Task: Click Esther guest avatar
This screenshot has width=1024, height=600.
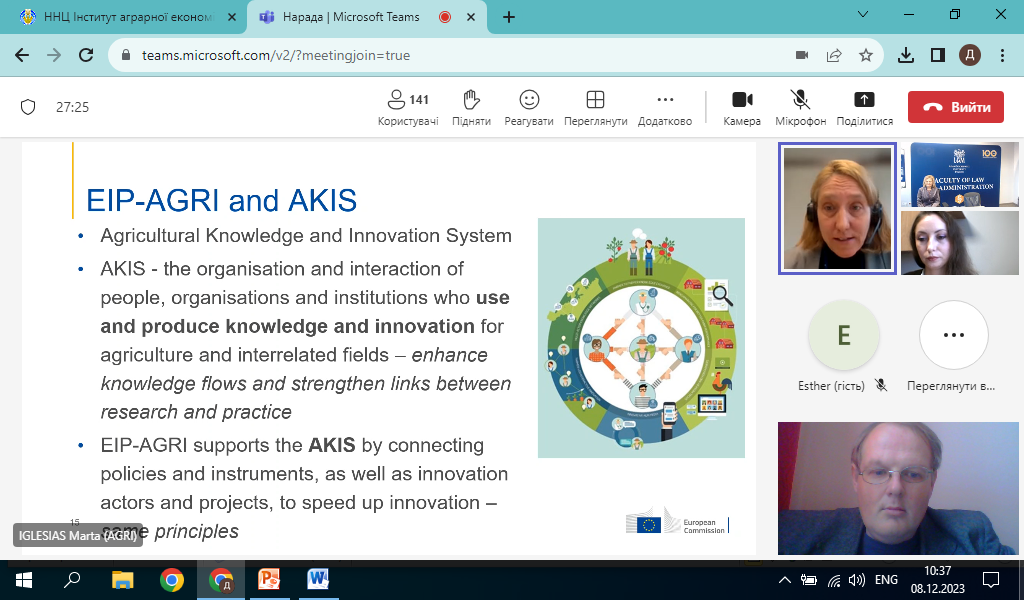Action: pyautogui.click(x=844, y=335)
